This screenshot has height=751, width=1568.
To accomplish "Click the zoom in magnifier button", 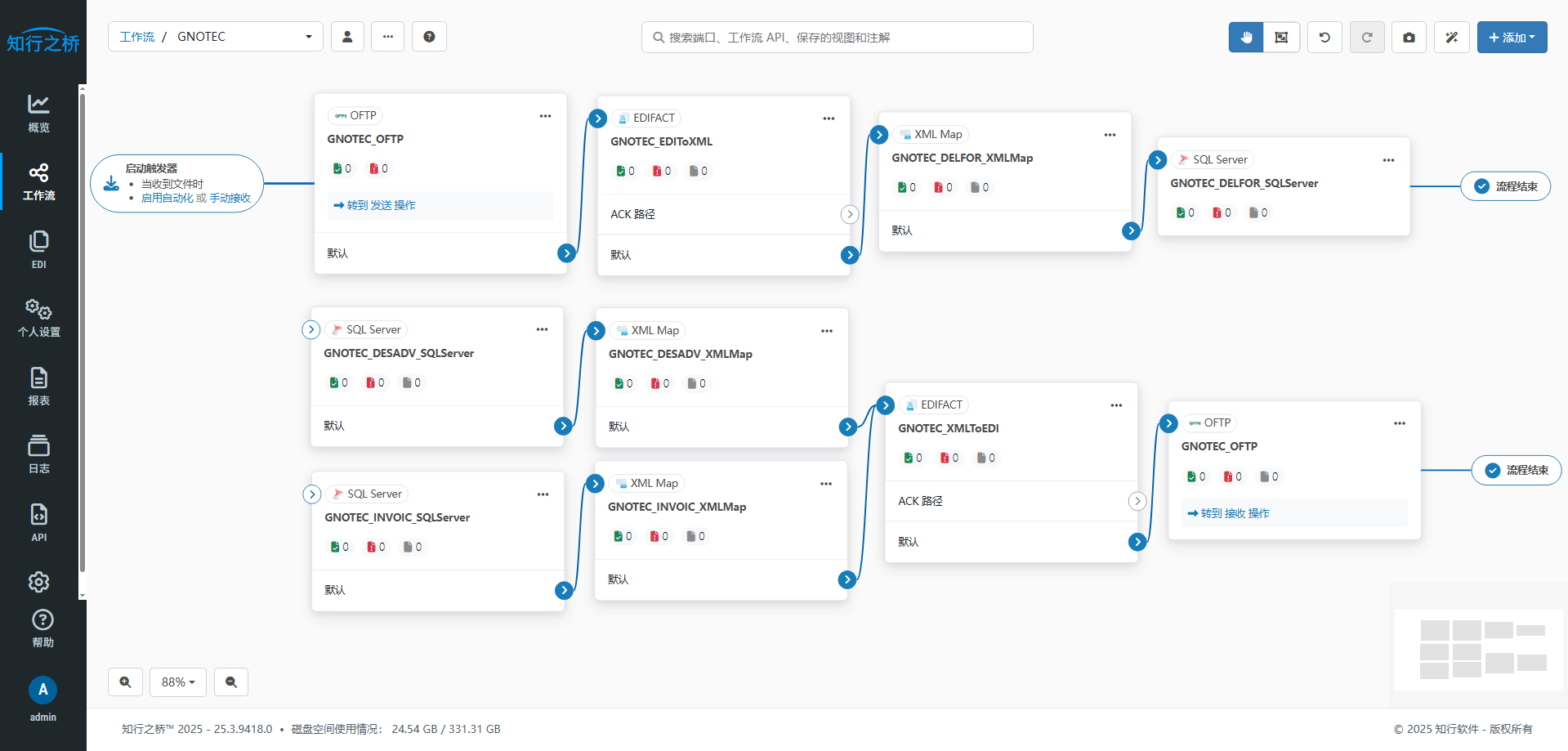I will coord(125,682).
